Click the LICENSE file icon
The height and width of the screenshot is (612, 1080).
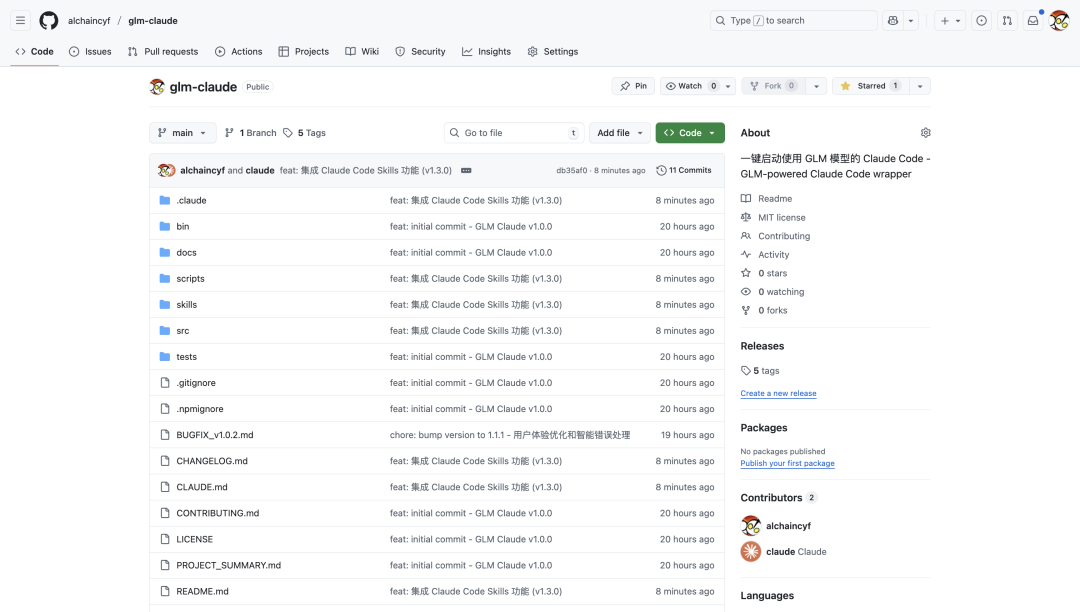[165, 539]
